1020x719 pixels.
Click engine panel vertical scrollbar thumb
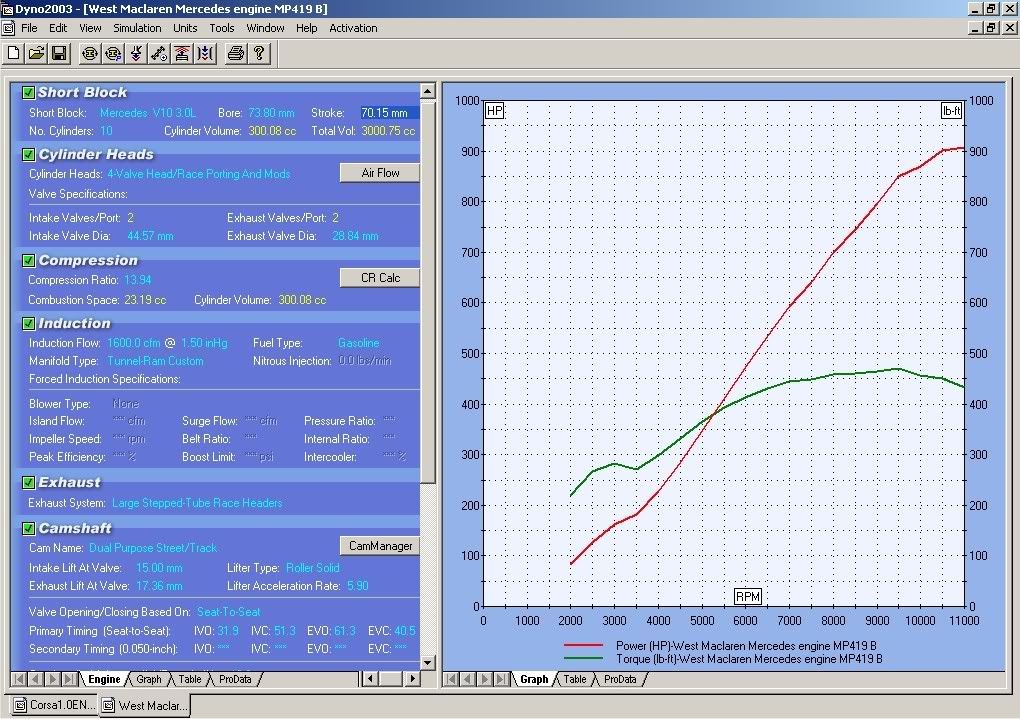point(427,291)
